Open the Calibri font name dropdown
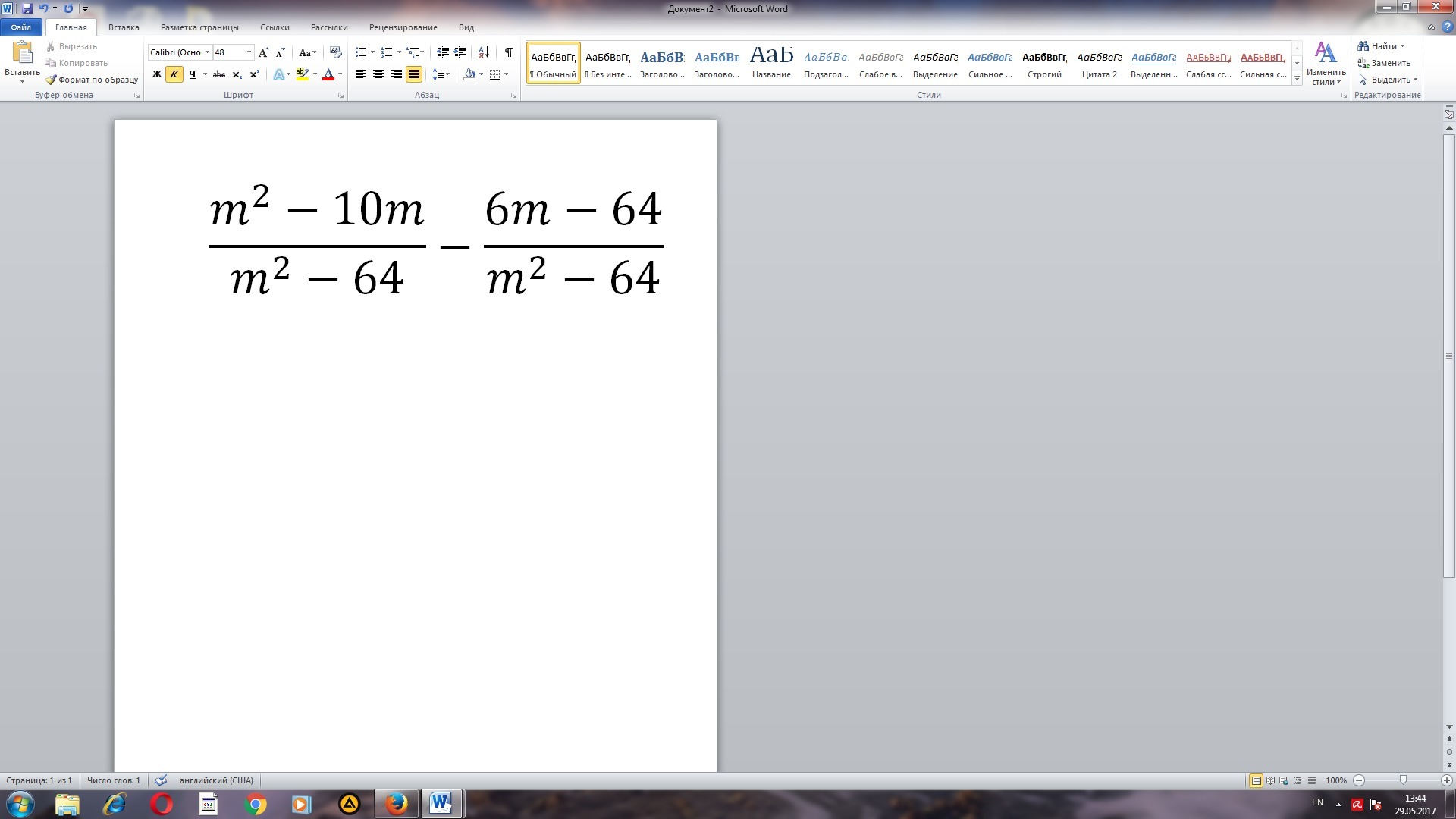Viewport: 1456px width, 819px height. click(x=207, y=52)
